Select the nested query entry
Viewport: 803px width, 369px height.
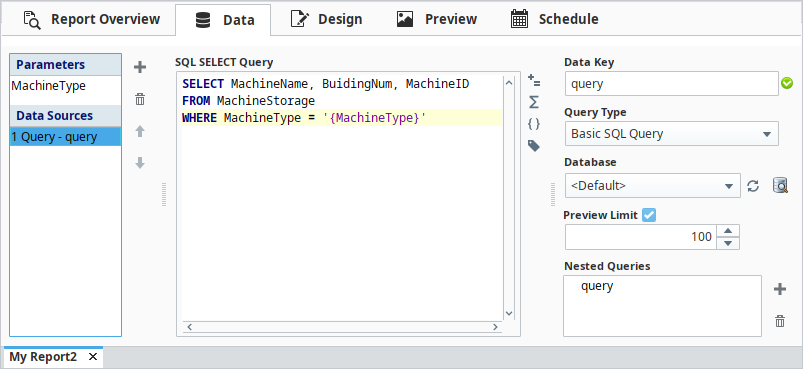point(597,286)
